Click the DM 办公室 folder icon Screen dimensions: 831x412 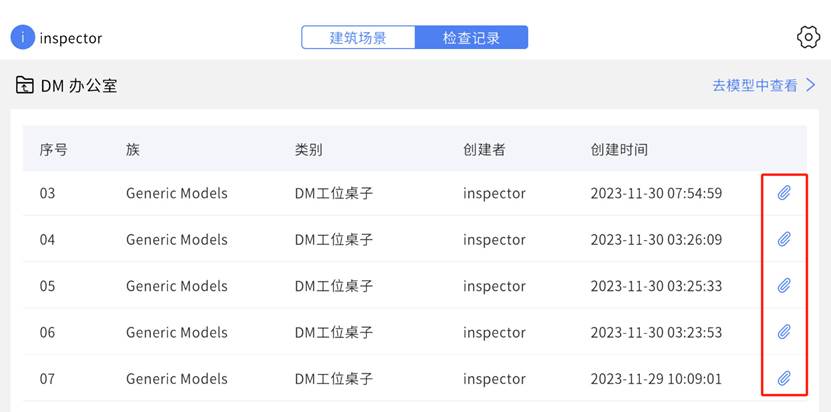coord(24,85)
